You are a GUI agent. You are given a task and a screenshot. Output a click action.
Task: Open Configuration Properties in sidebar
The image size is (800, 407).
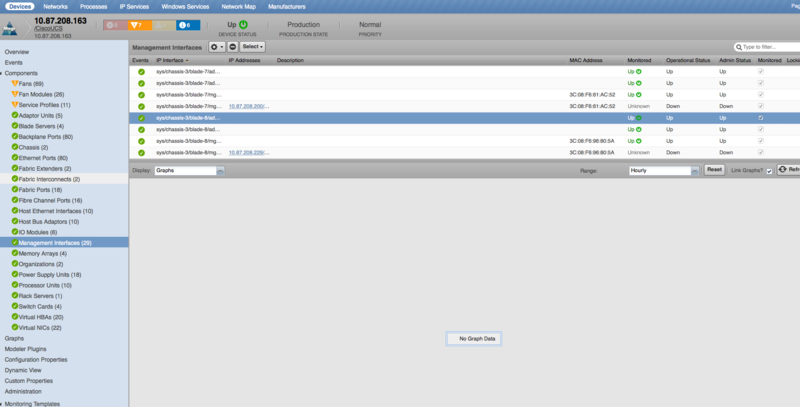(36, 360)
